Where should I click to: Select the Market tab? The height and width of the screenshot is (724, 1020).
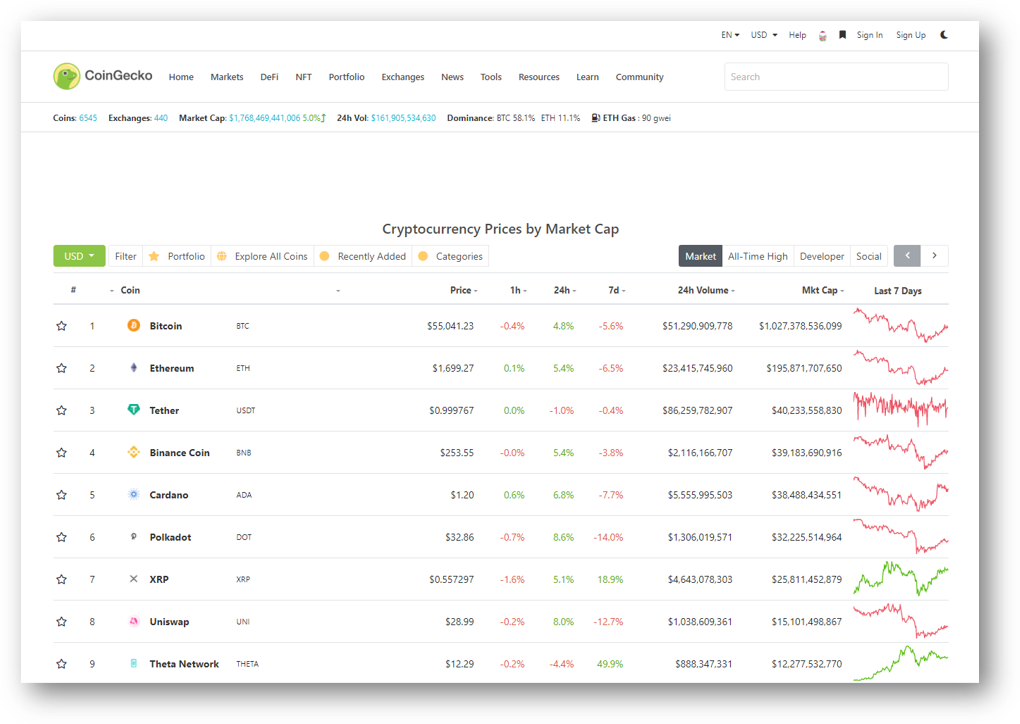pos(701,256)
